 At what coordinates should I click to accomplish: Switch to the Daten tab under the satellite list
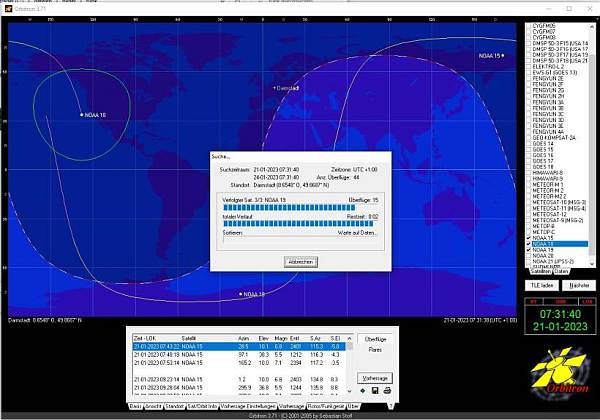561,271
